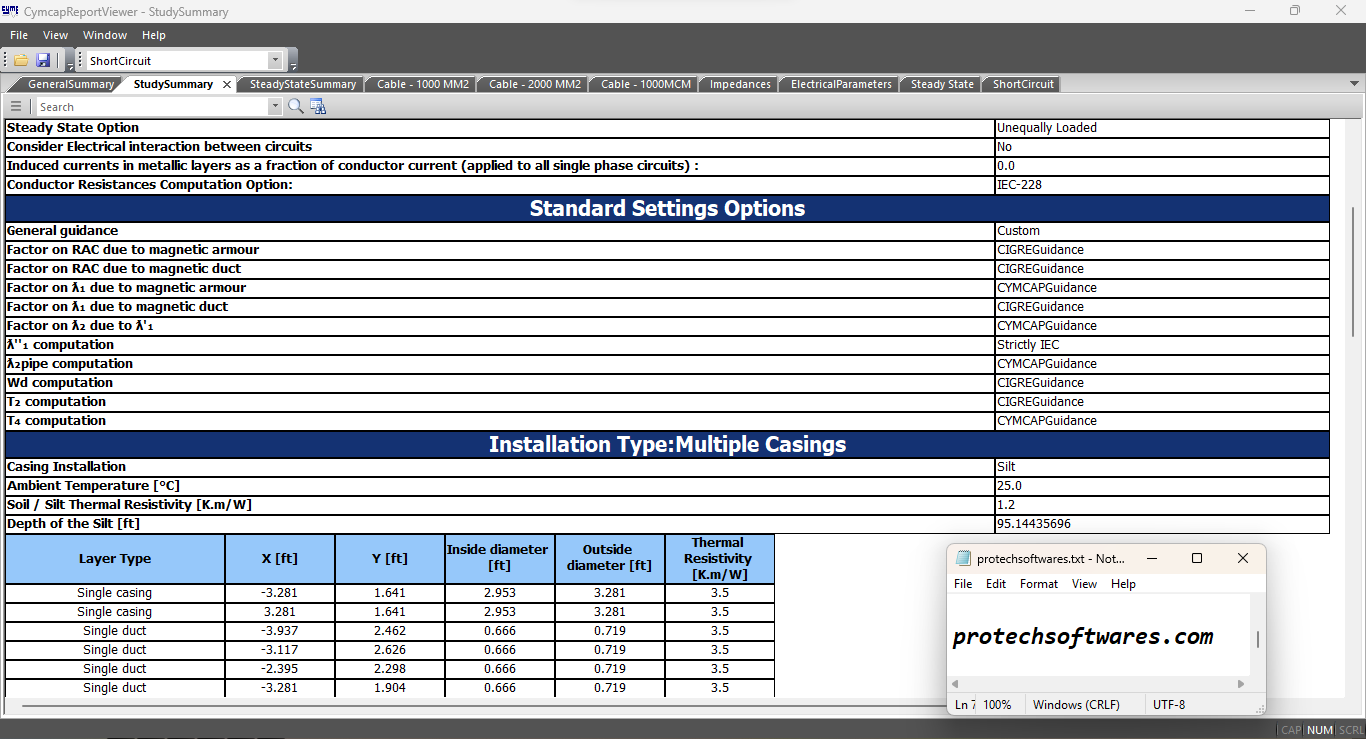Click the Notepad file icon in its title bar
Screen dimensions: 1366x739
(963, 558)
